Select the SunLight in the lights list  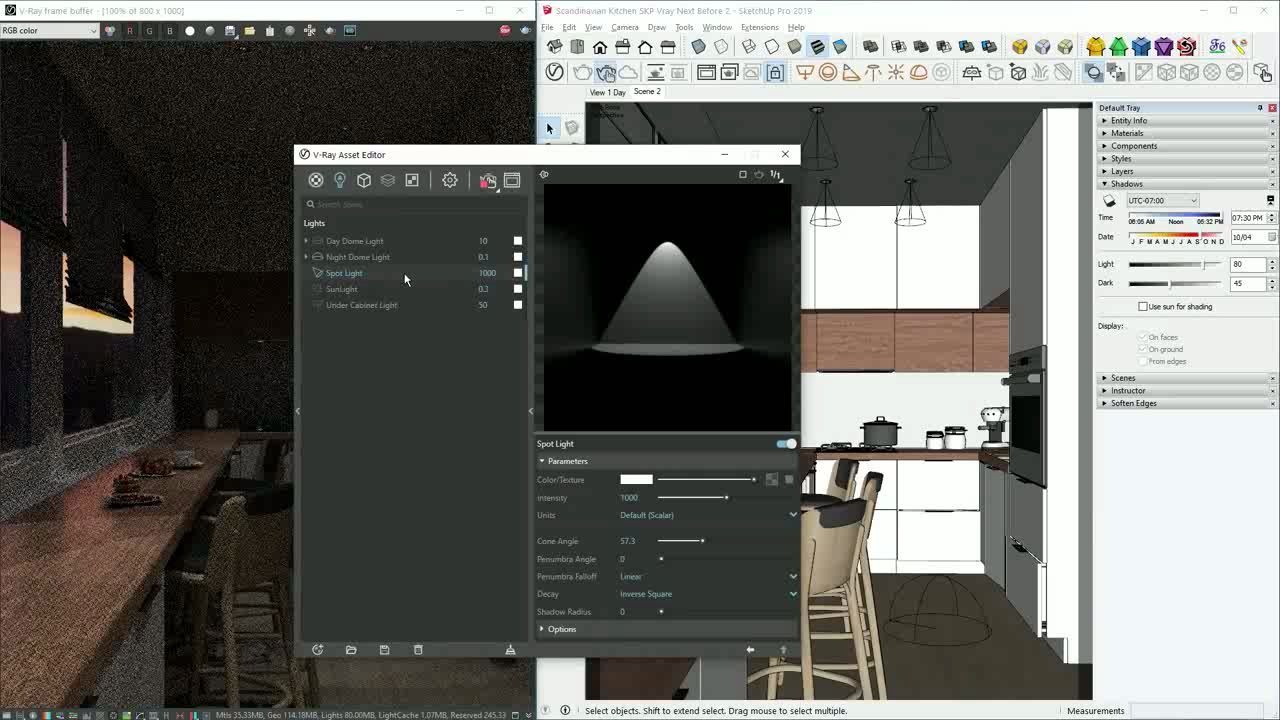pyautogui.click(x=341, y=289)
